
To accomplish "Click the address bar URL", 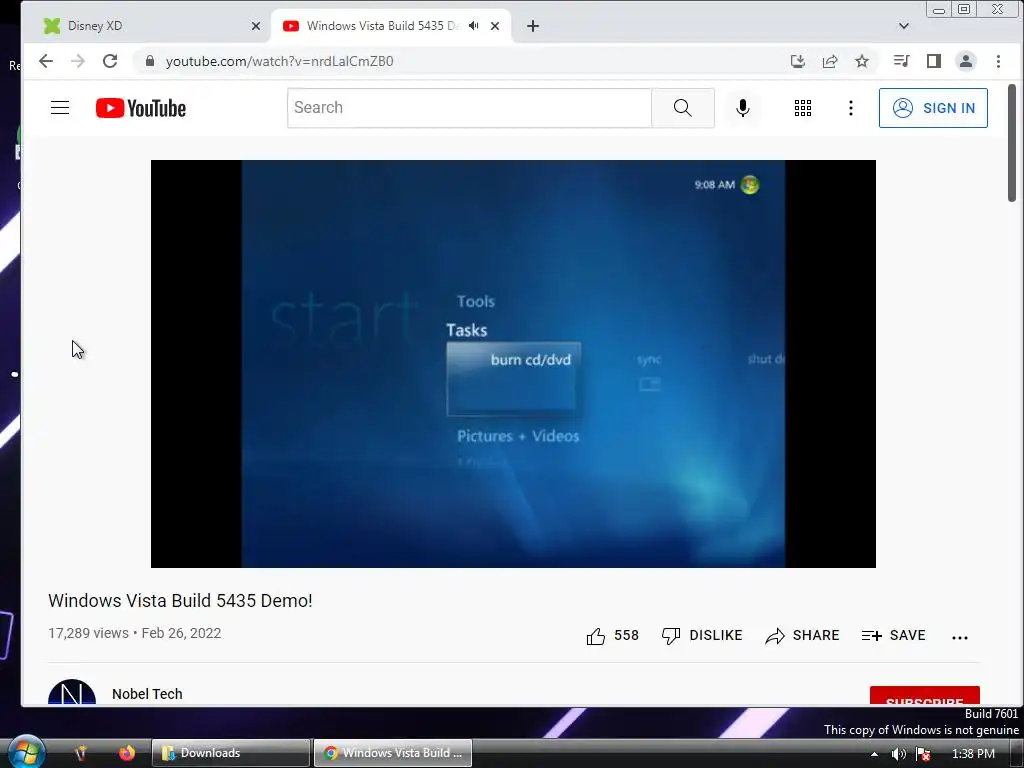I will tap(280, 61).
